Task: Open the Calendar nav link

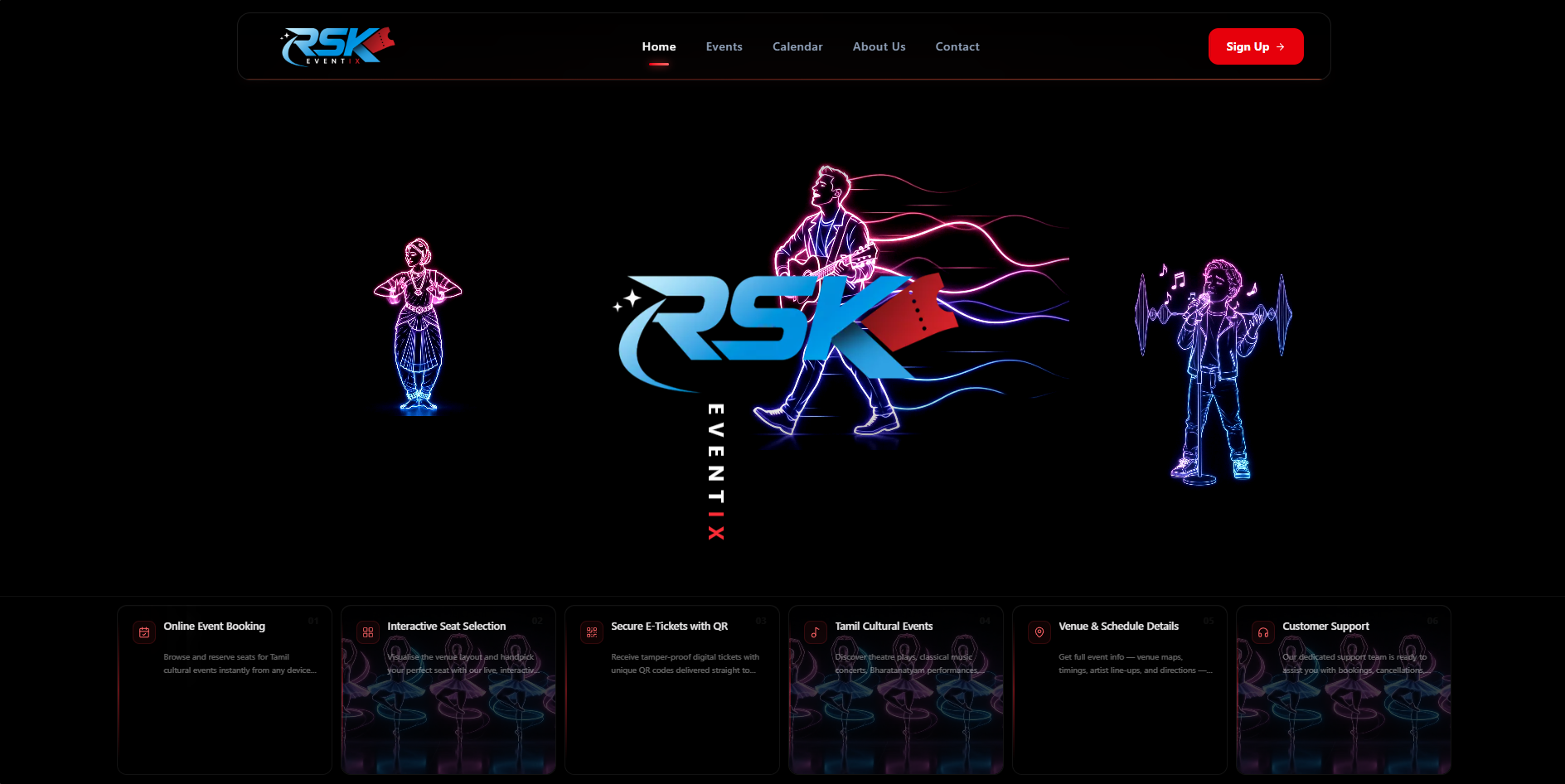Action: [x=797, y=46]
